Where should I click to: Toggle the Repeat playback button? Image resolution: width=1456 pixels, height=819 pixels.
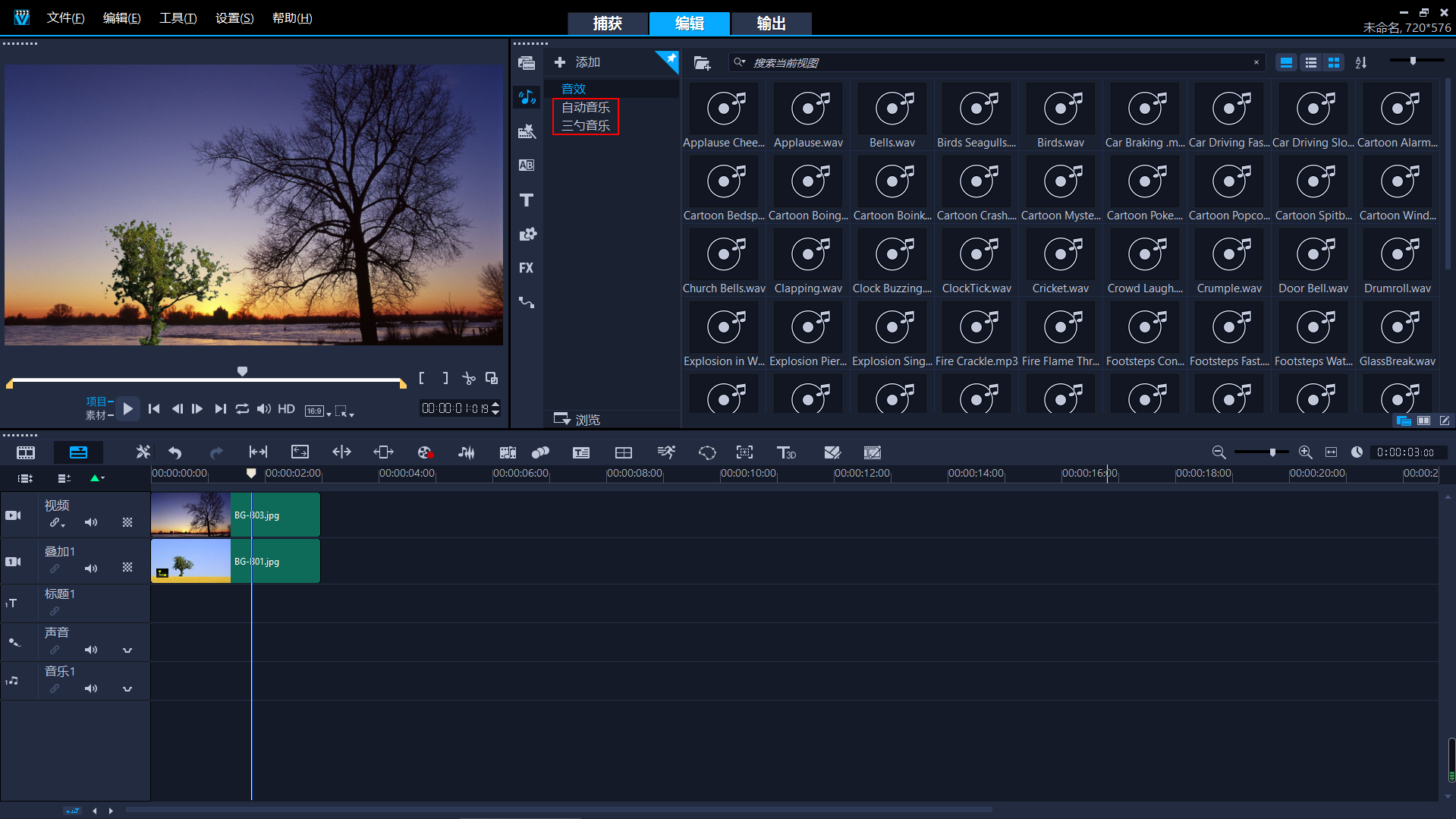pyautogui.click(x=242, y=409)
